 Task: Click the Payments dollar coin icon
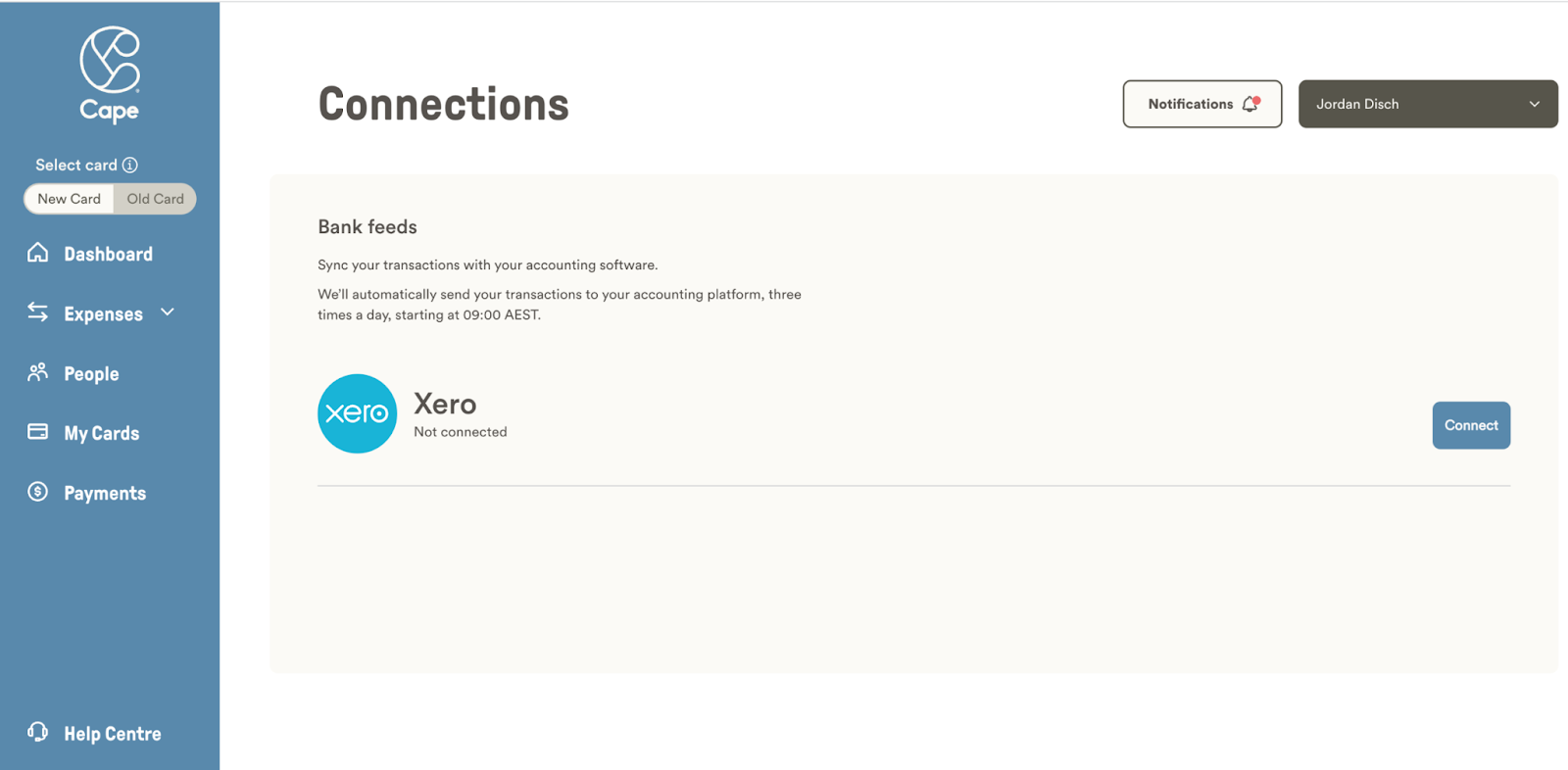pyautogui.click(x=37, y=492)
